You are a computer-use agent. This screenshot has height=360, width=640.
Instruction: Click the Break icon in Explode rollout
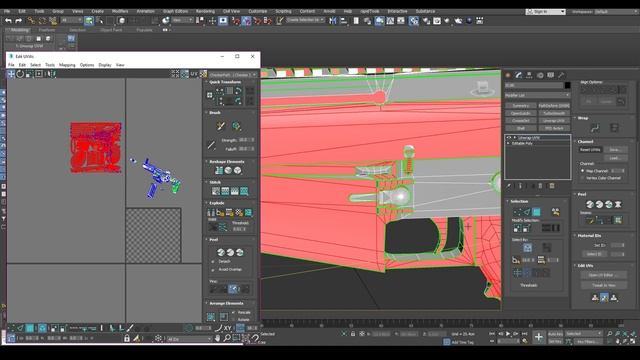[211, 212]
